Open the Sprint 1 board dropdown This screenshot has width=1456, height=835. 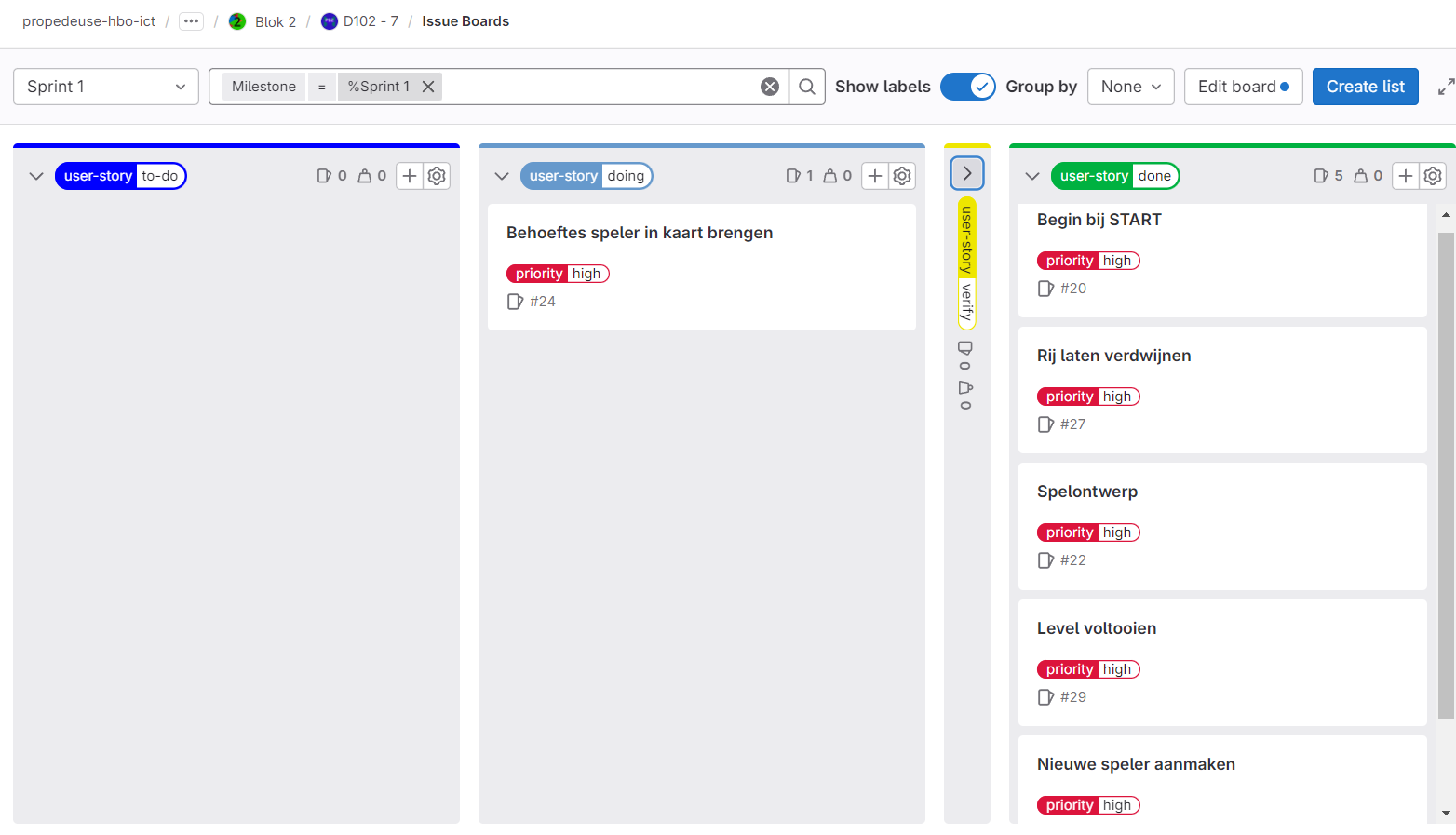point(106,87)
